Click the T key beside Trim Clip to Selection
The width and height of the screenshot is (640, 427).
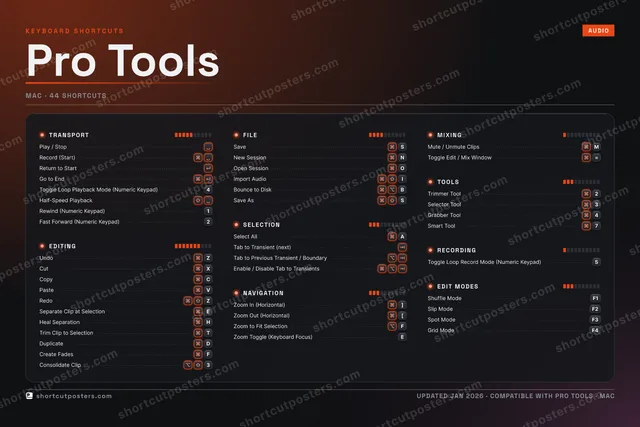coord(208,333)
